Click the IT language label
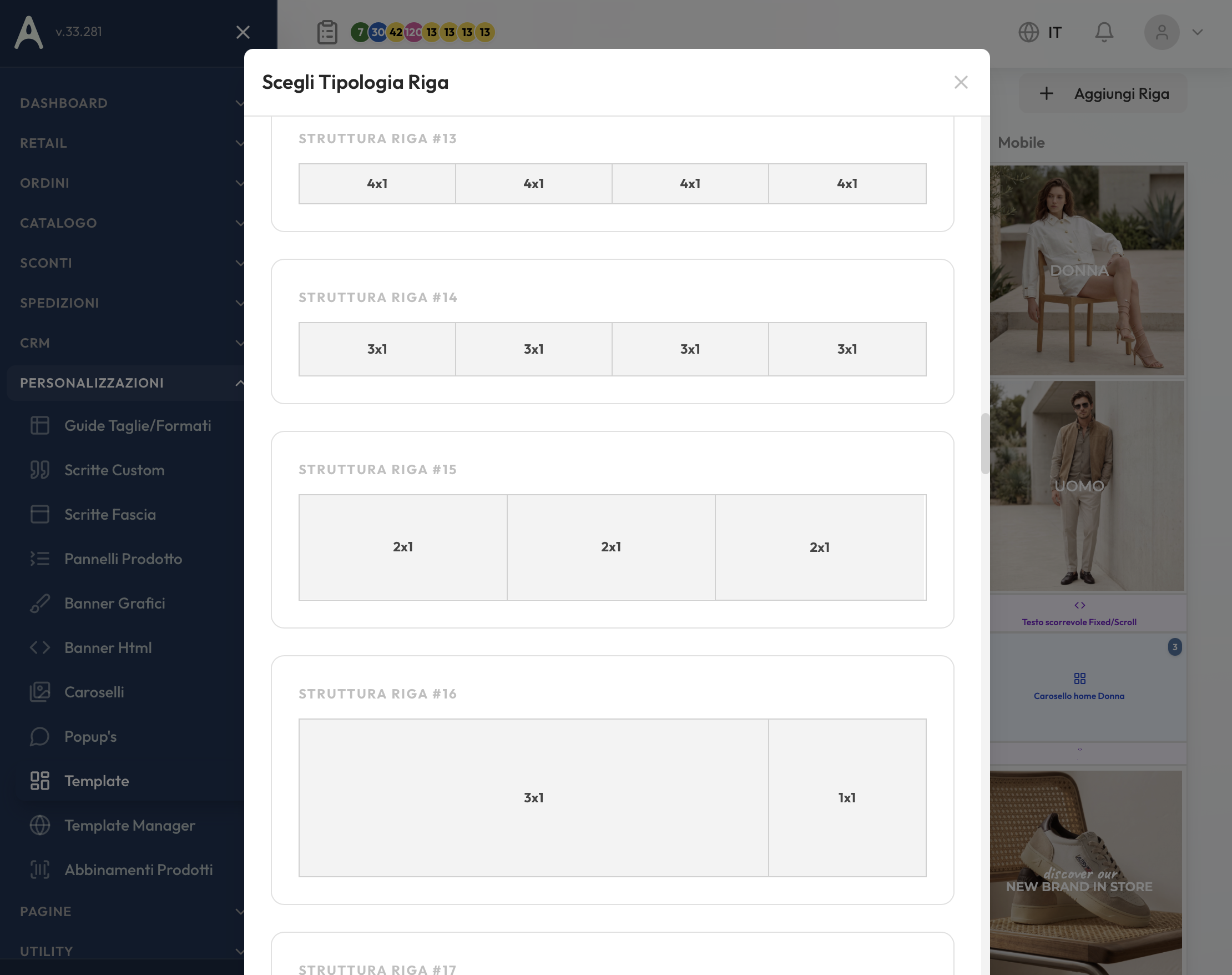 click(x=1054, y=33)
